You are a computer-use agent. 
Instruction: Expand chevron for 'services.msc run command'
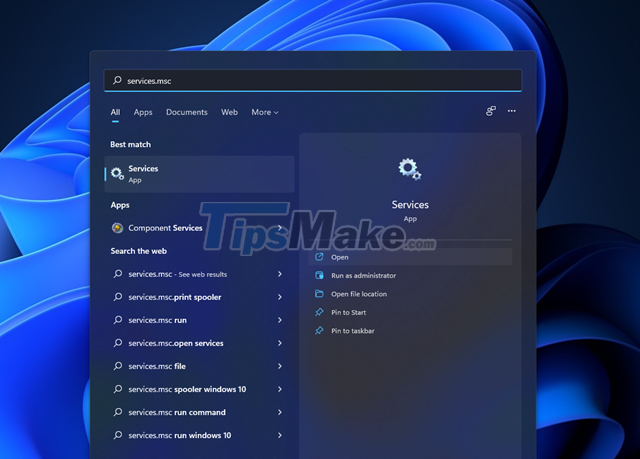click(x=280, y=412)
